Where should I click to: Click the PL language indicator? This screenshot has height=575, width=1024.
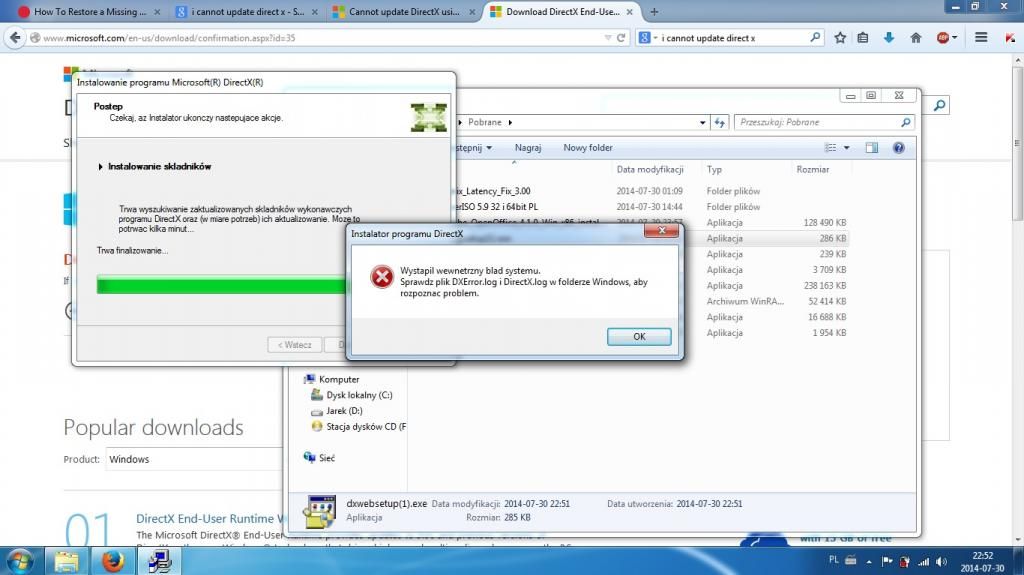pyautogui.click(x=833, y=559)
